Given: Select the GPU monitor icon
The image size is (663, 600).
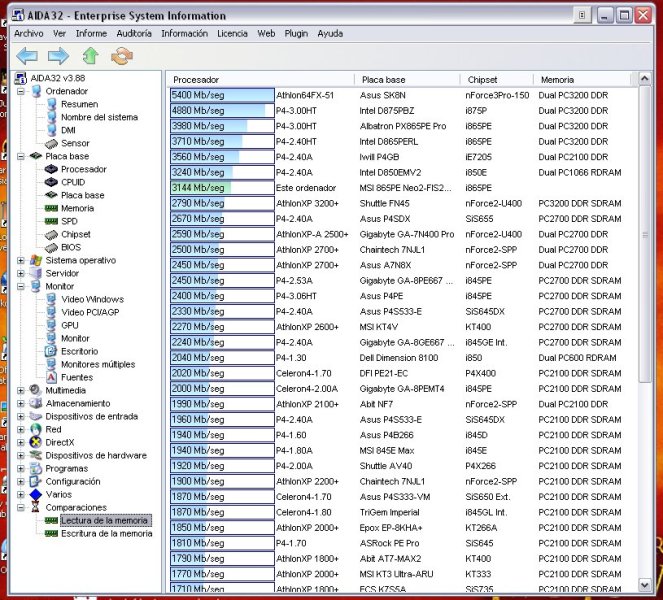Looking at the screenshot, I should click(x=52, y=325).
